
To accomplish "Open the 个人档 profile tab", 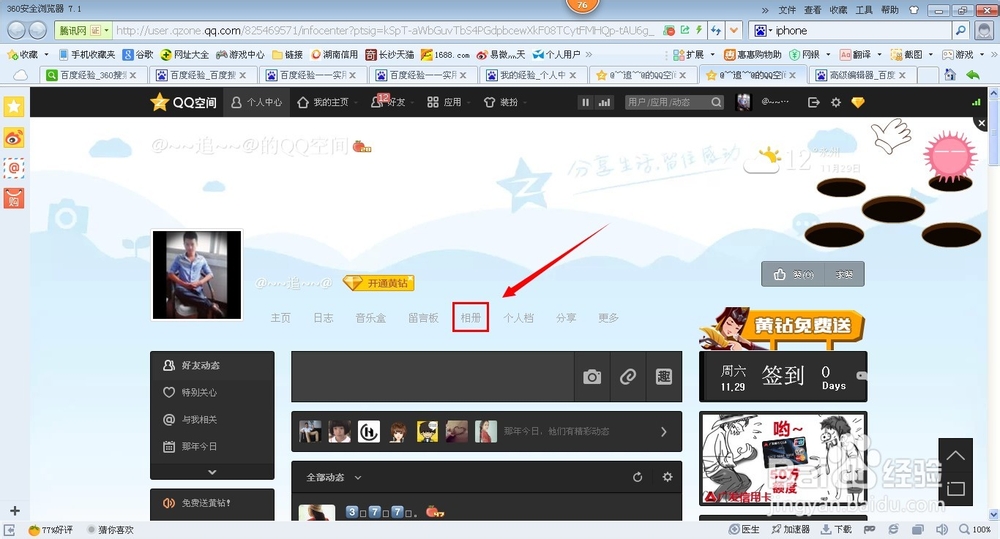I will (x=518, y=318).
